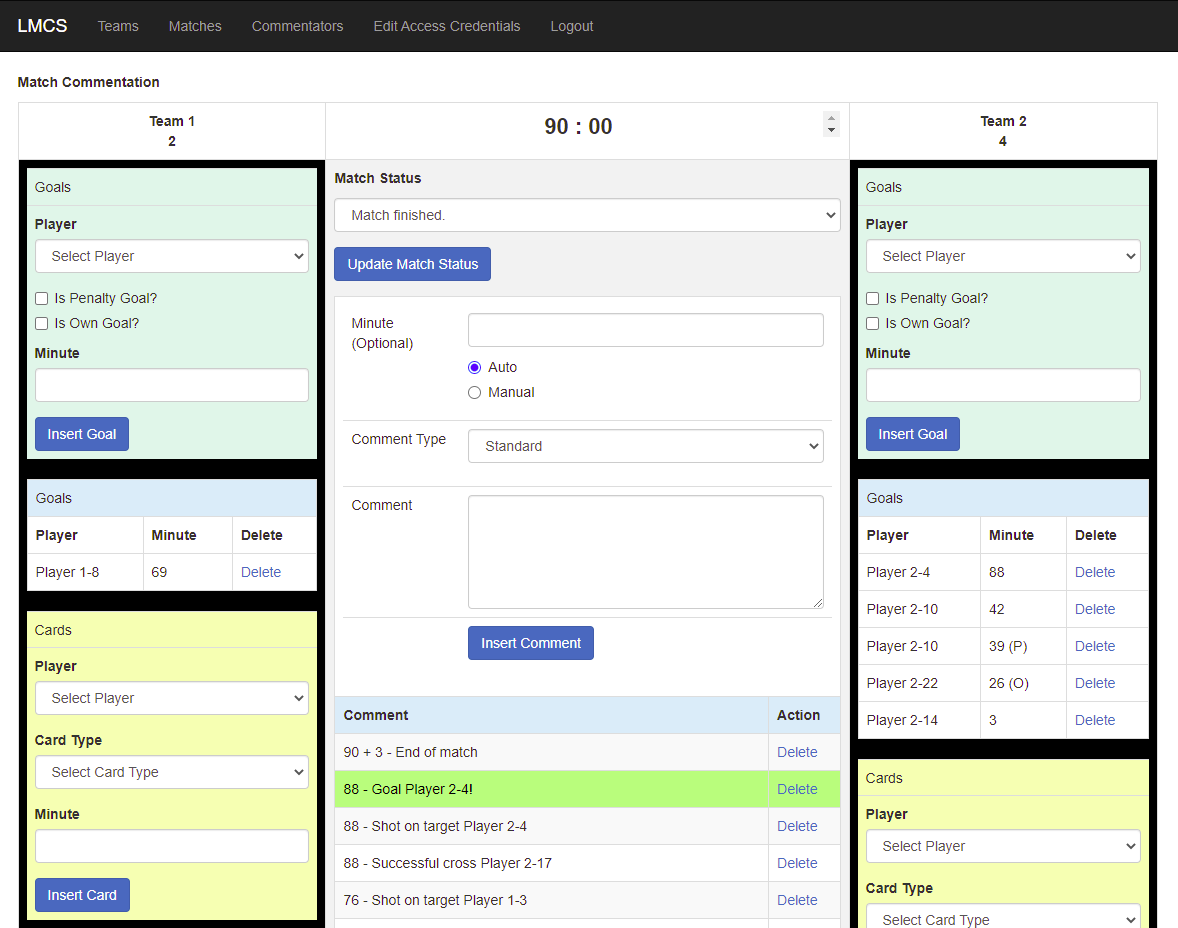Screen dimensions: 1178x928
Task: Increment the match timer stepper up arrow
Action: pos(831,119)
